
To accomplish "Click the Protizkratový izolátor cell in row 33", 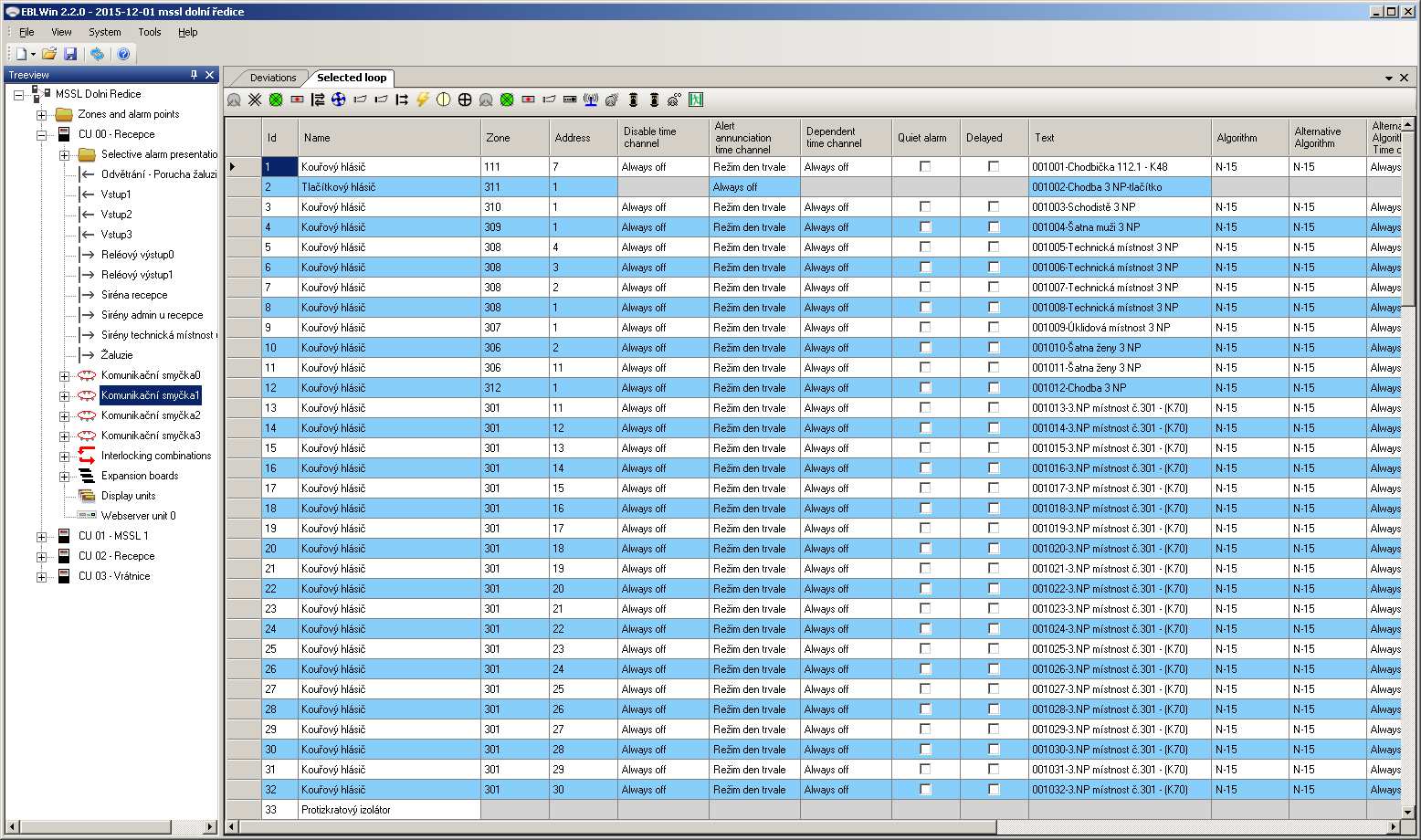I will (x=389, y=809).
